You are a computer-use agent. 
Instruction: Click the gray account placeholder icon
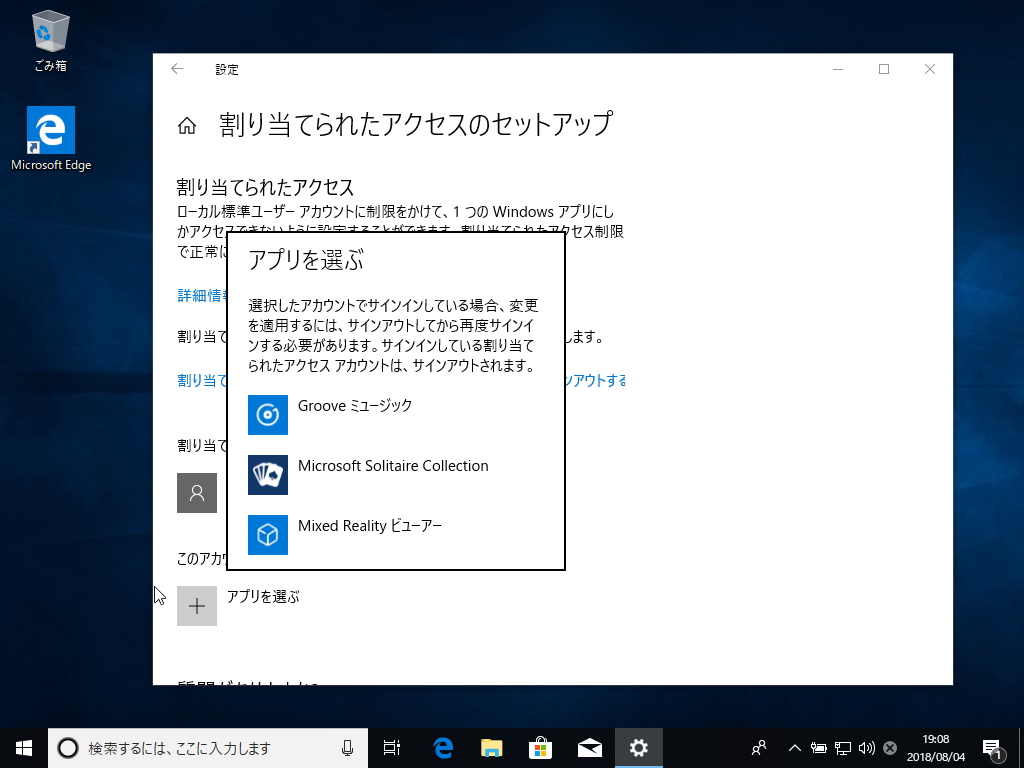point(197,492)
